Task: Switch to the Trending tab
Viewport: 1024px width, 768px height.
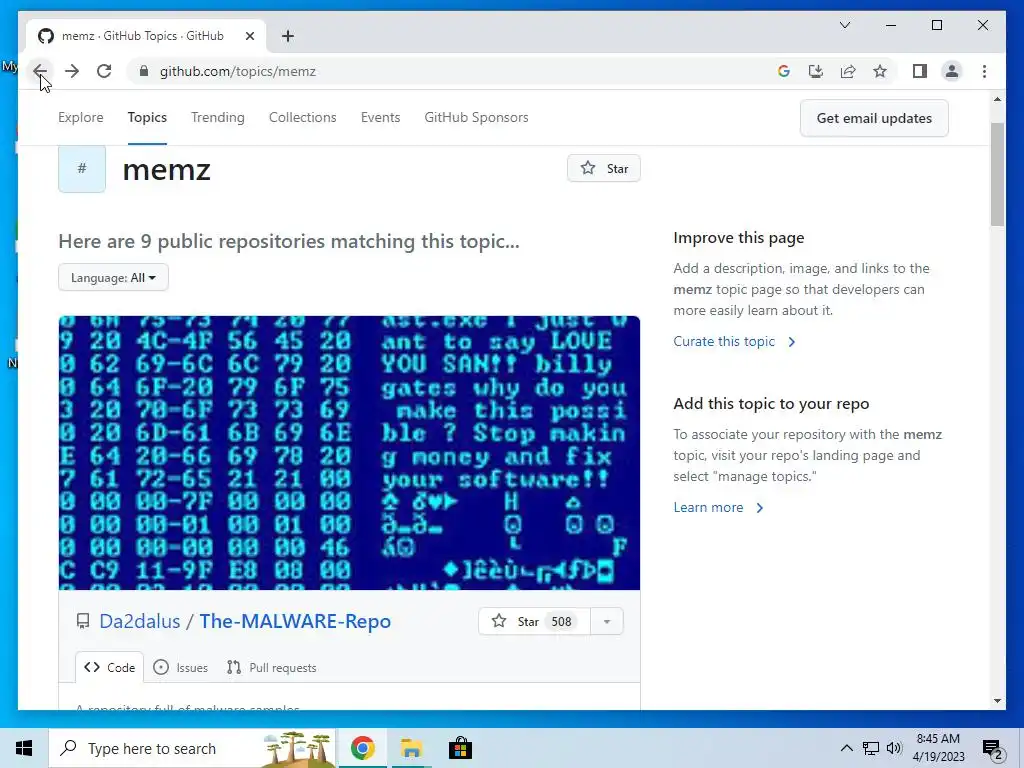Action: (x=217, y=118)
